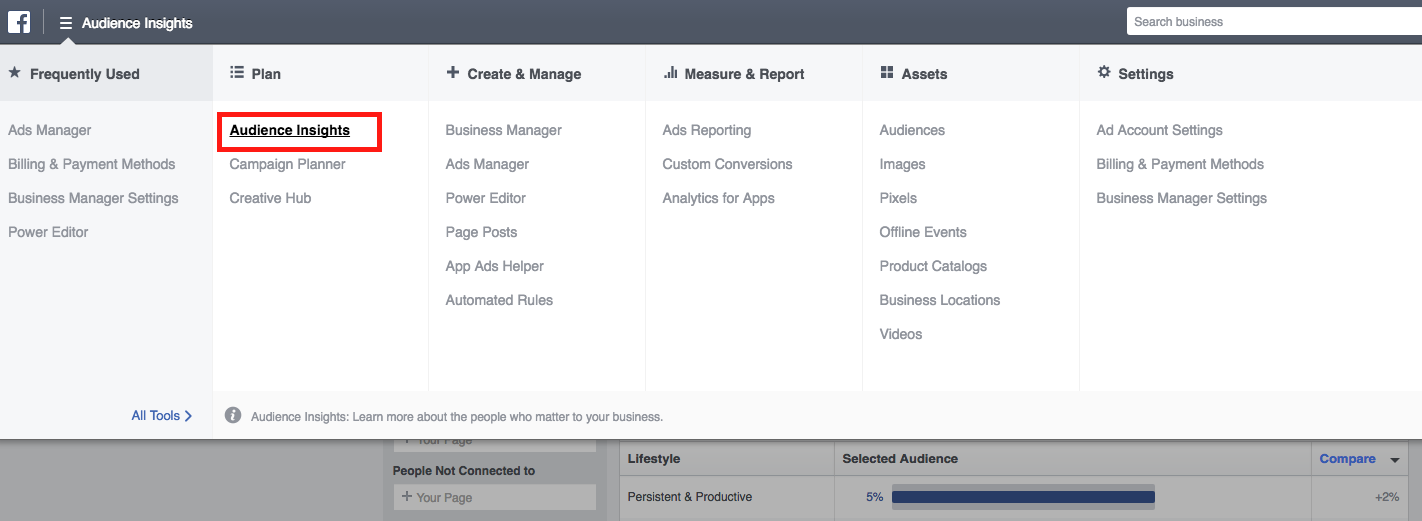Click the Measure & Report chart icon

670,73
